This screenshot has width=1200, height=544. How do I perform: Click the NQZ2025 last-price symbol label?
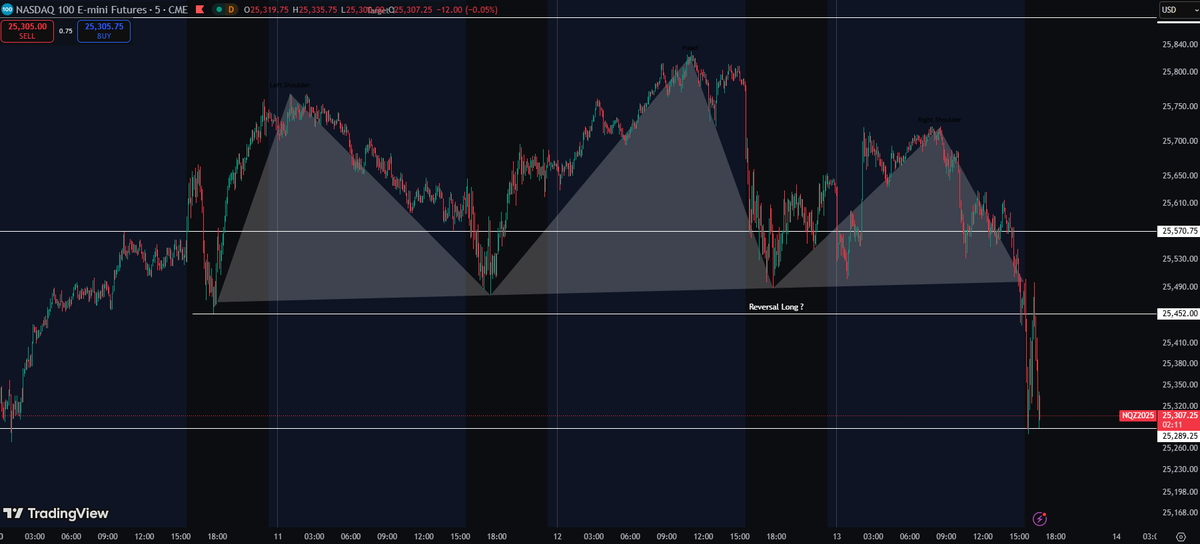click(1138, 415)
